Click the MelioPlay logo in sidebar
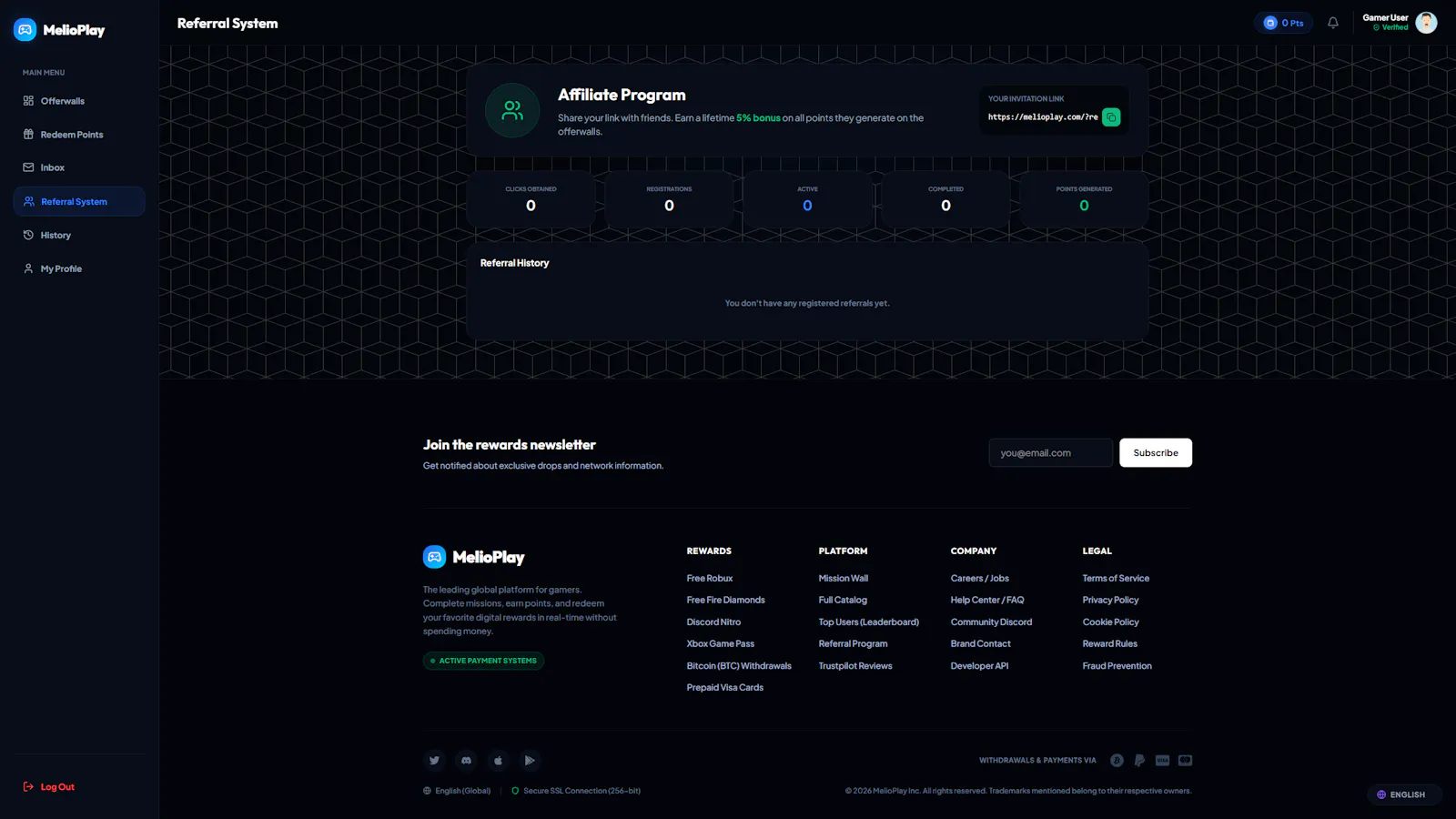This screenshot has width=1456, height=819. 59,30
